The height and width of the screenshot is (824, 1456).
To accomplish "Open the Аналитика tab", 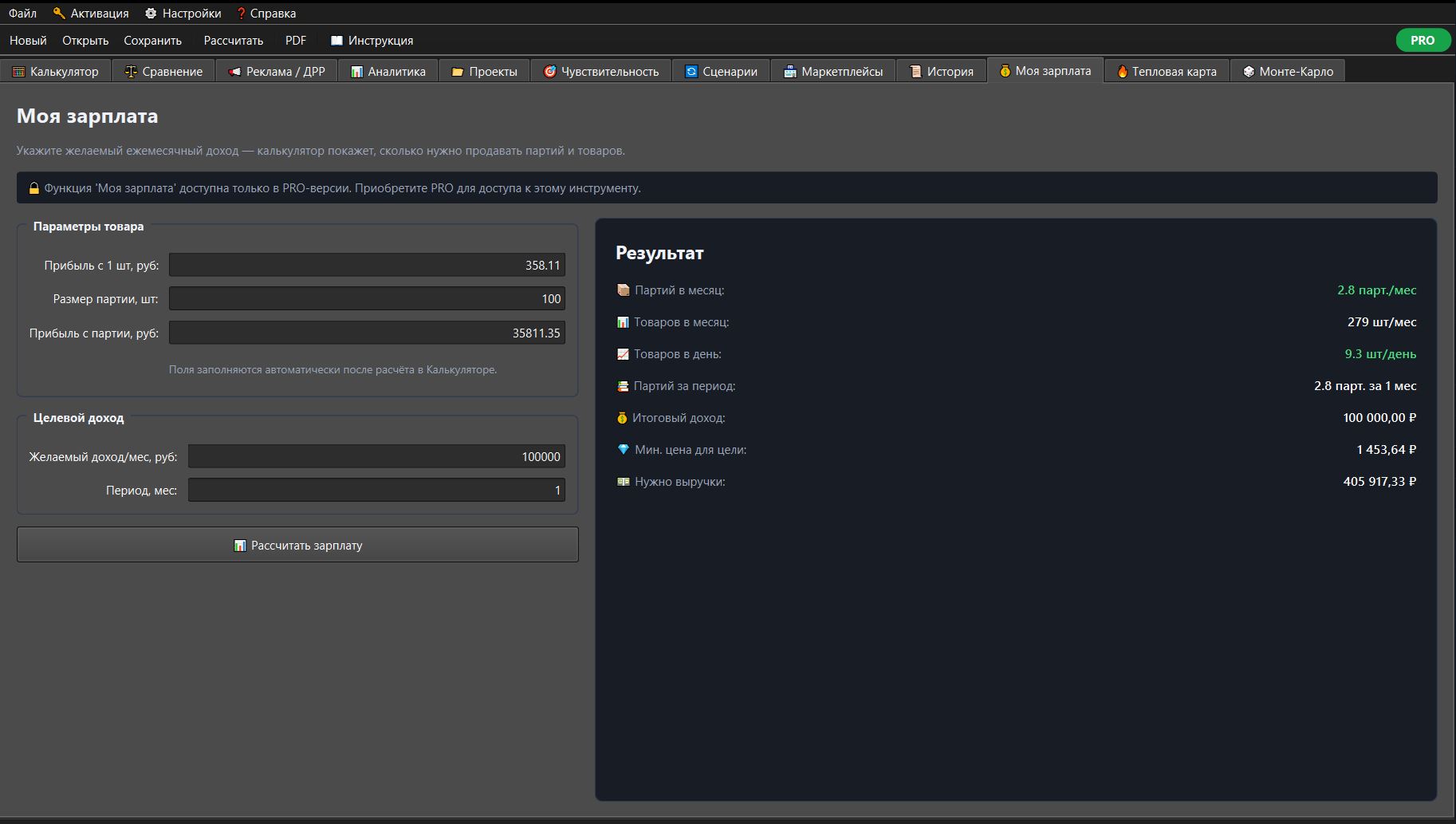I will coord(388,71).
